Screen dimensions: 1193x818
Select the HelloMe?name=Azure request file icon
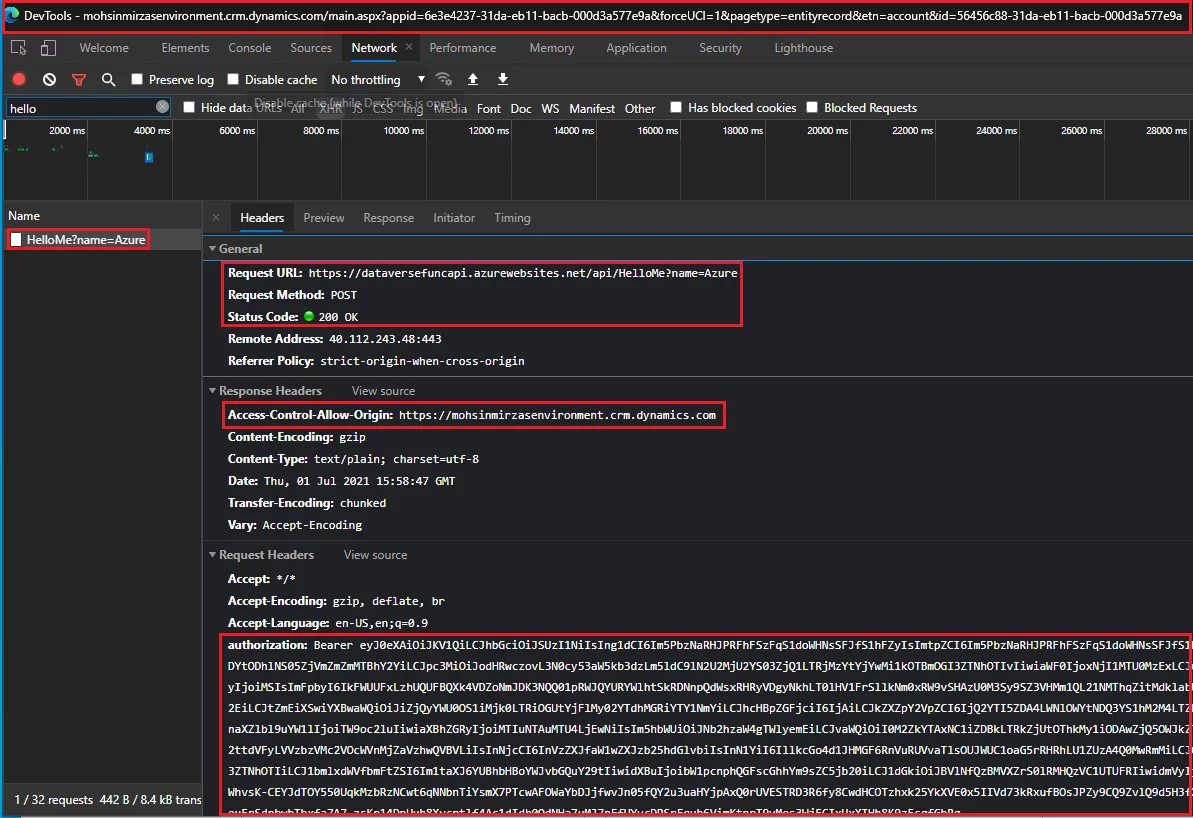point(16,240)
